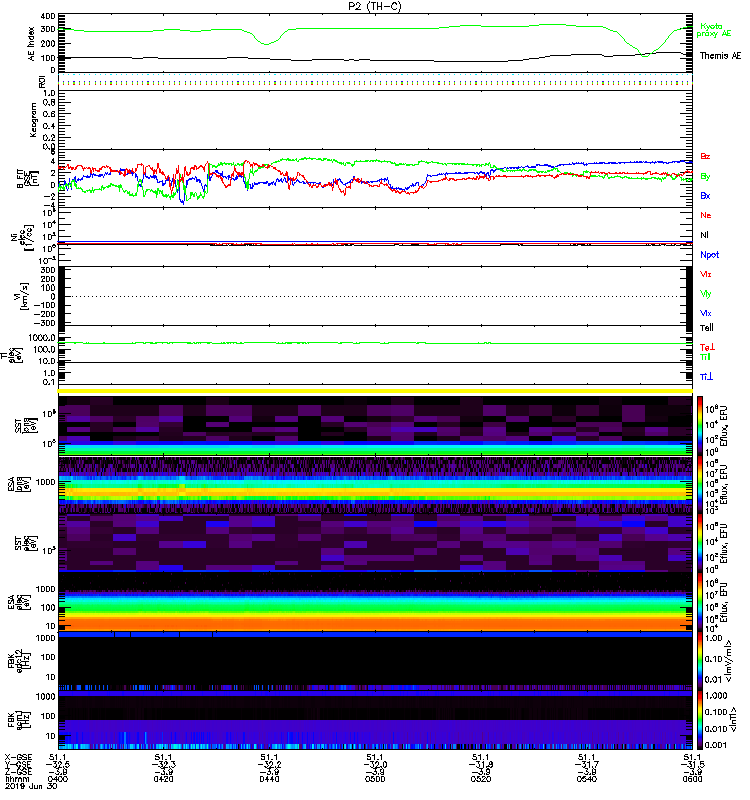Click the red "Ne" legend label
This screenshot has height=800, width=750.
tap(706, 215)
